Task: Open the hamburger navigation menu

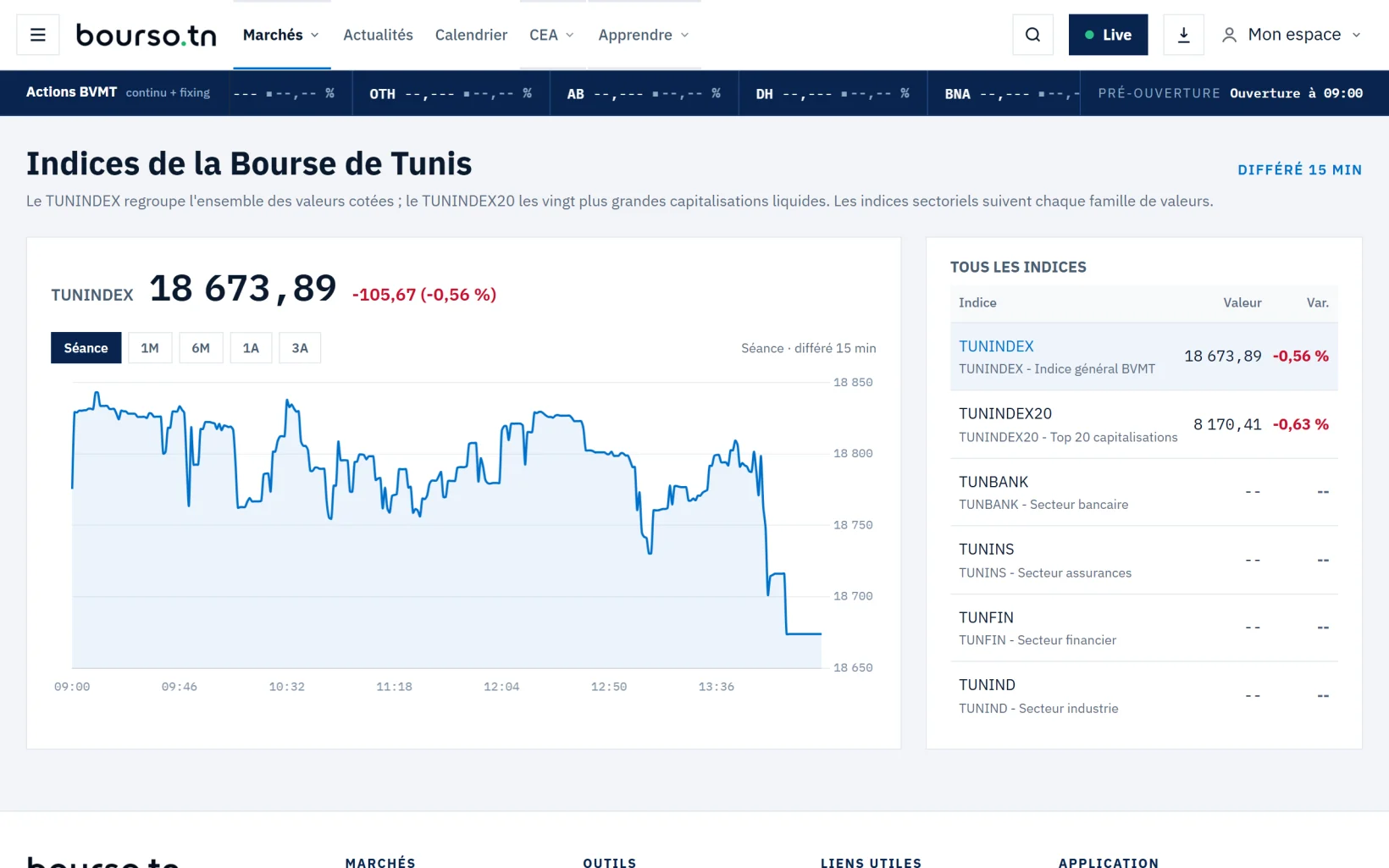Action: tap(38, 35)
